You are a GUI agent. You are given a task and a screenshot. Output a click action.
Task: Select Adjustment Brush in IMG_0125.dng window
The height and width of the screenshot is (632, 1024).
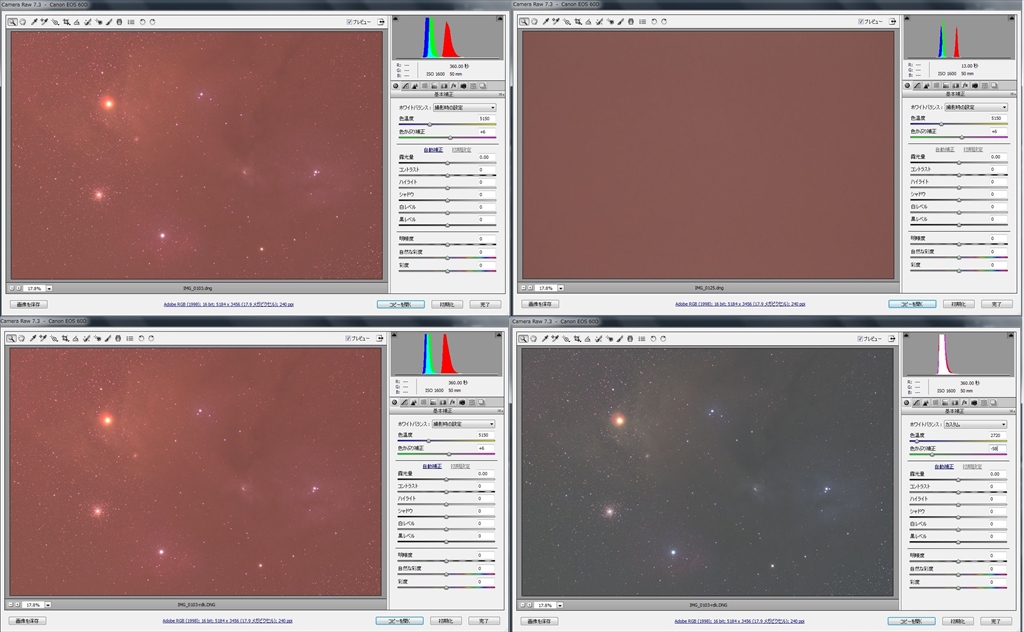coord(620,22)
